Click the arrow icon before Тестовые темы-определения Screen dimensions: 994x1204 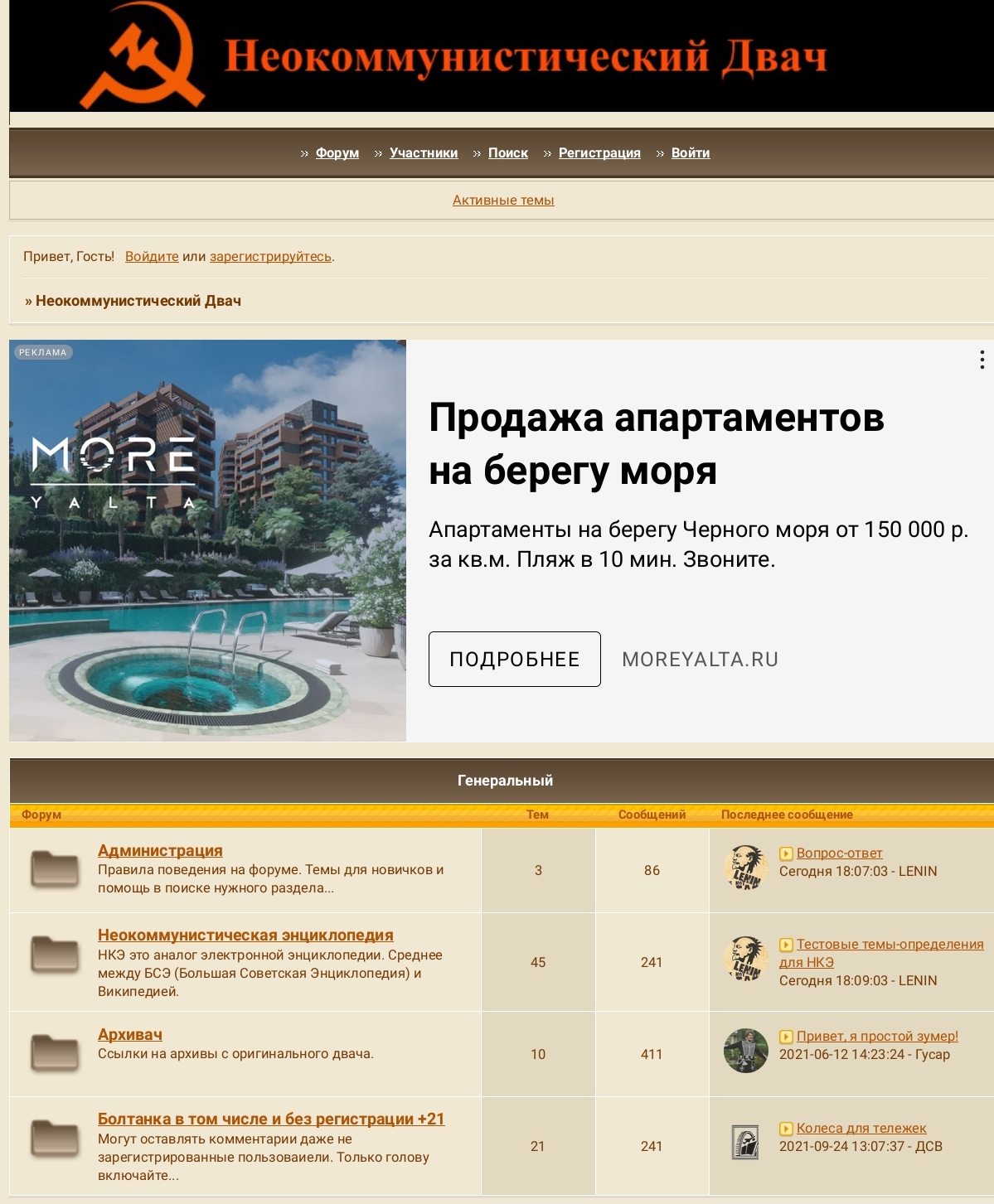[x=786, y=945]
